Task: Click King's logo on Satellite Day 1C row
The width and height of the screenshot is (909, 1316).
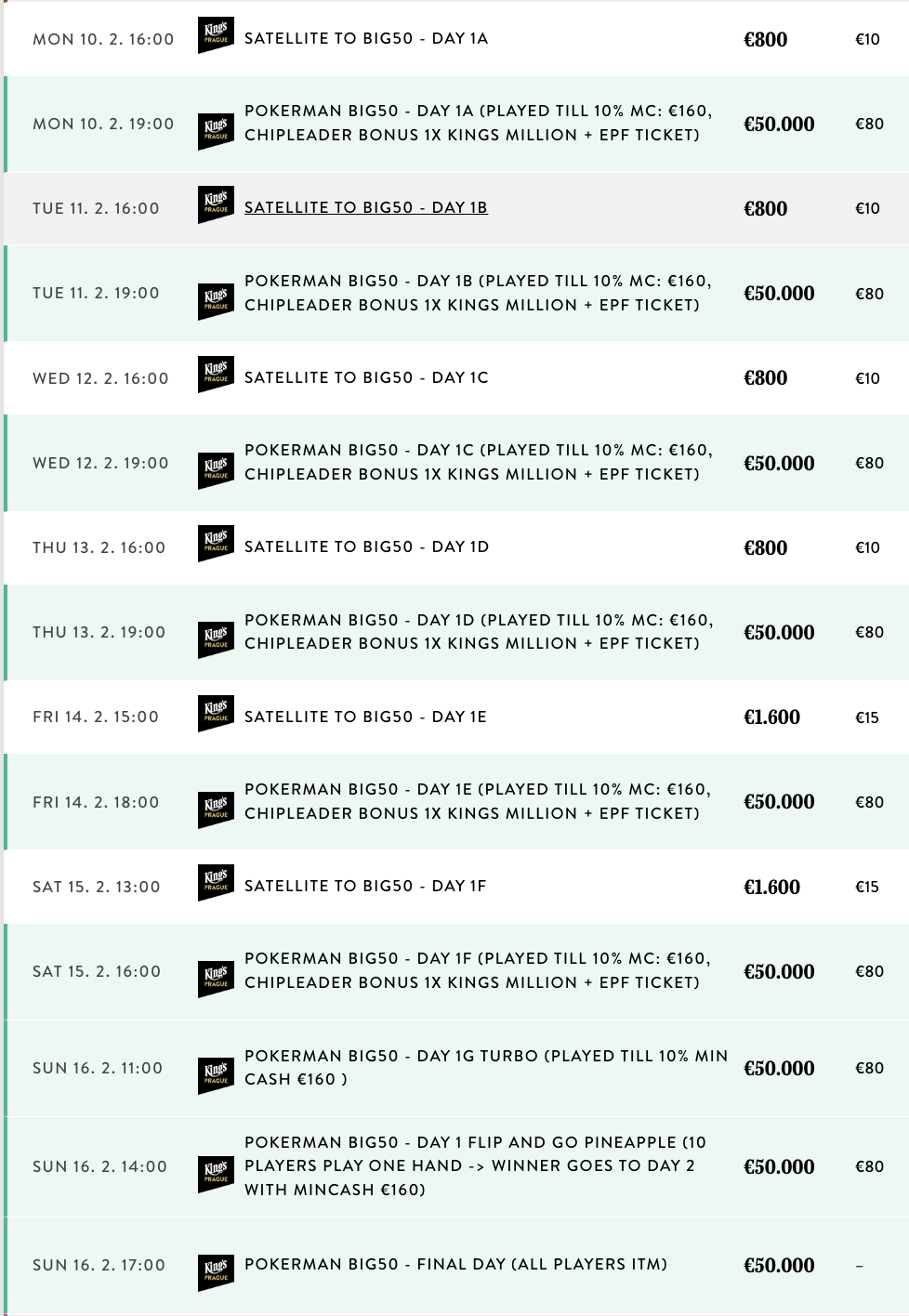Action: pyautogui.click(x=216, y=375)
